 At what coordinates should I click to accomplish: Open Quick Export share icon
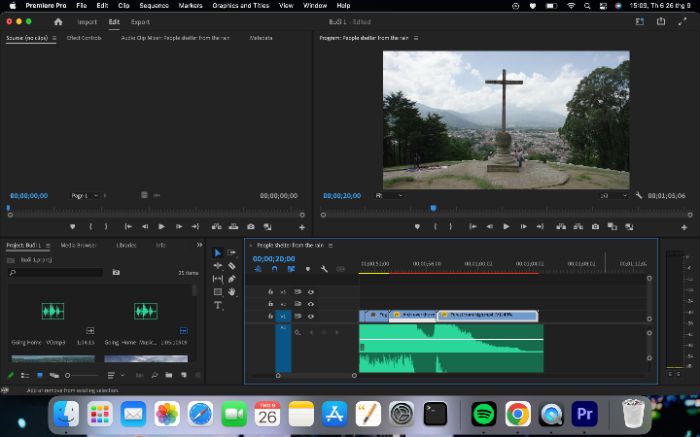(661, 21)
